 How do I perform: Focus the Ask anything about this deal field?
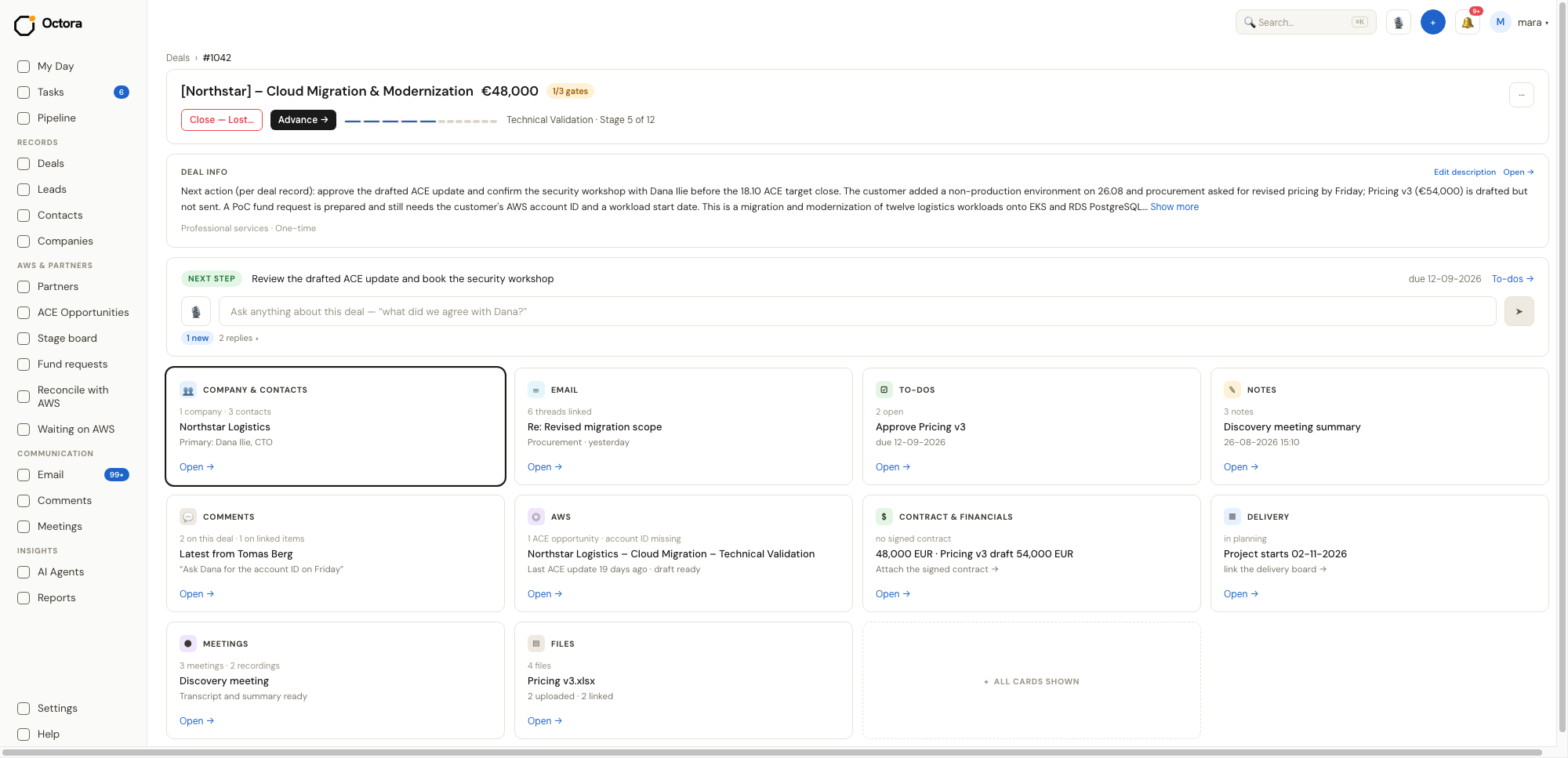pos(858,312)
